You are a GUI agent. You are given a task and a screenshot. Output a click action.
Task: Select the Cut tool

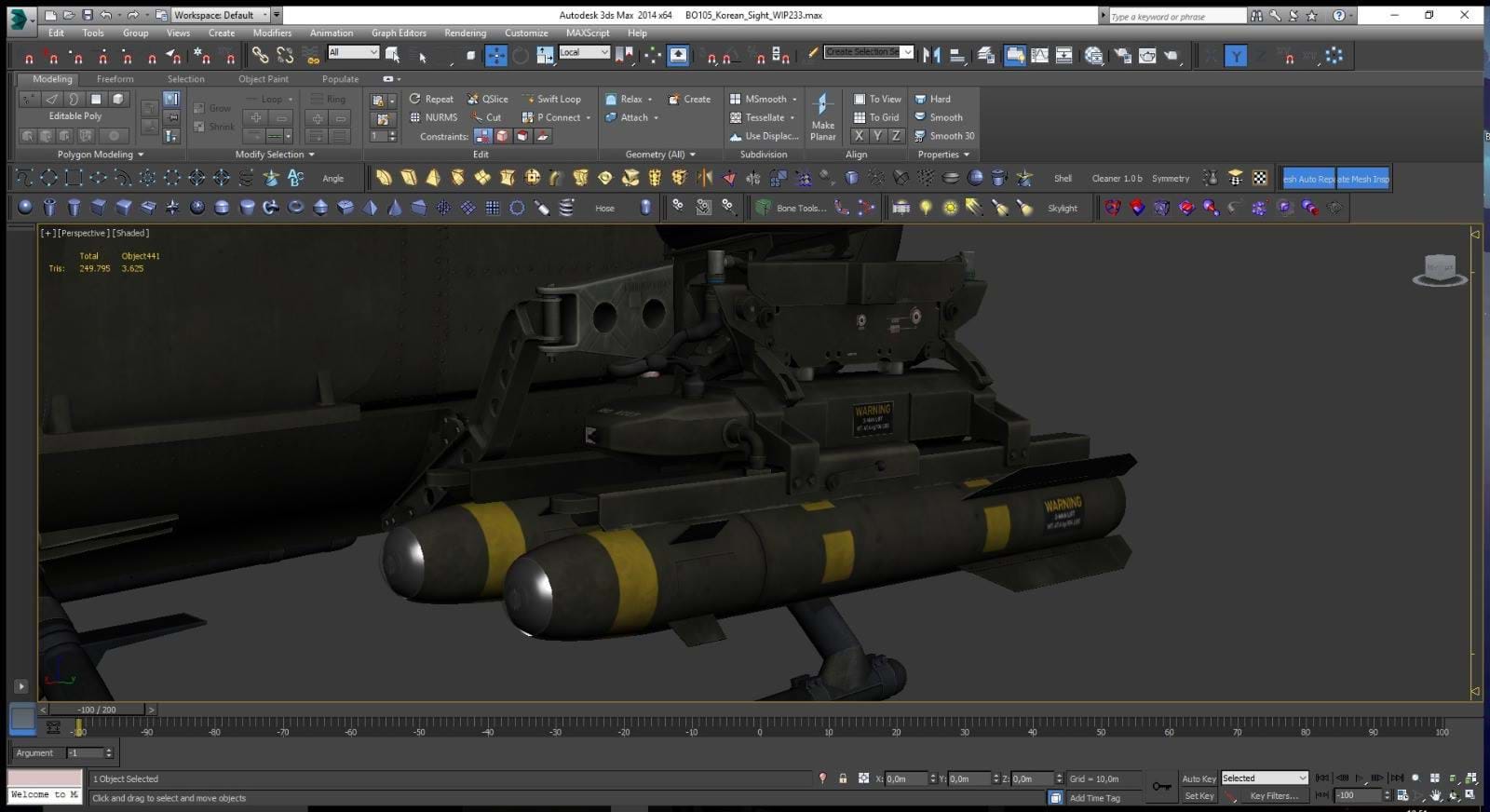tap(486, 117)
